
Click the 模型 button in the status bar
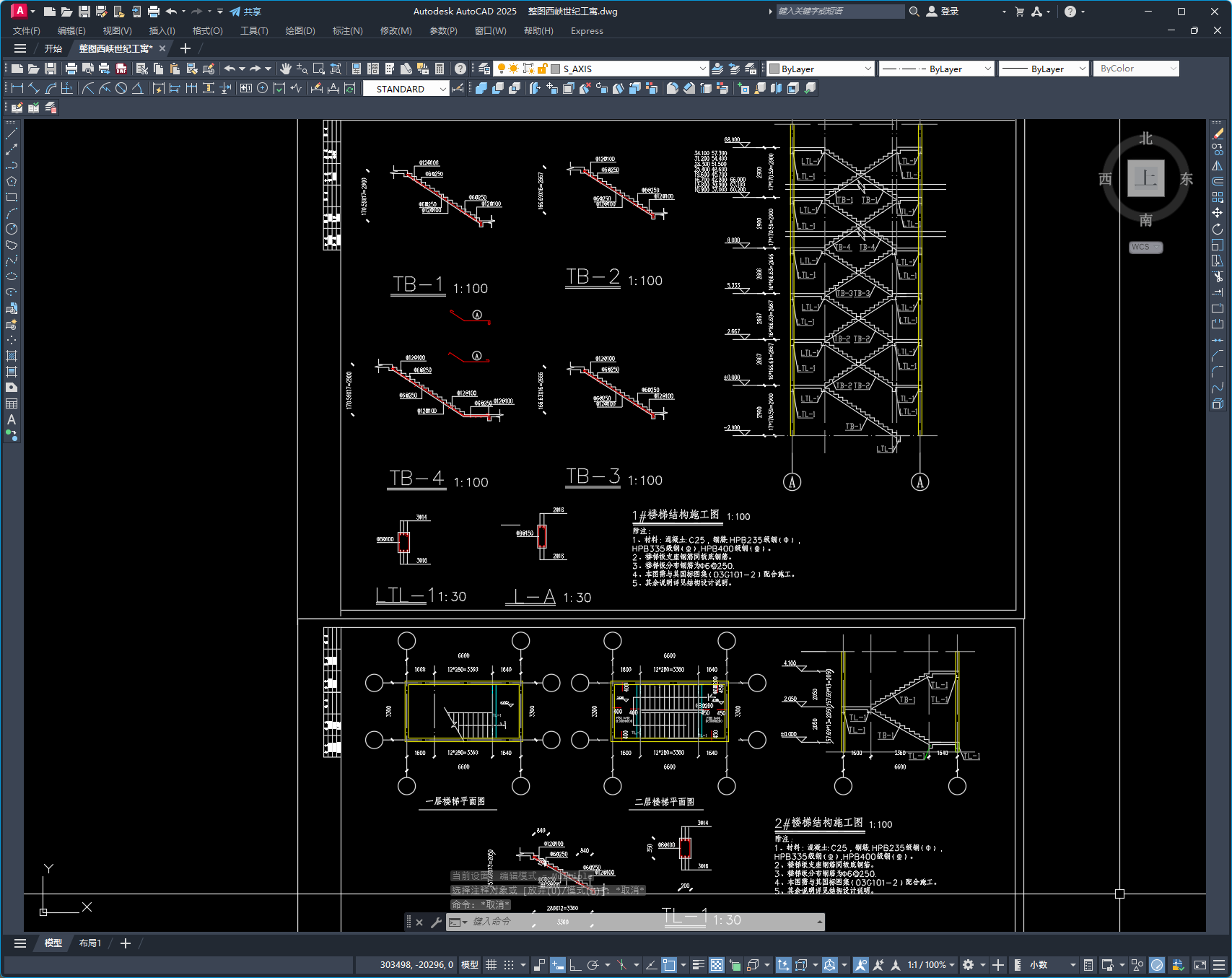click(470, 965)
